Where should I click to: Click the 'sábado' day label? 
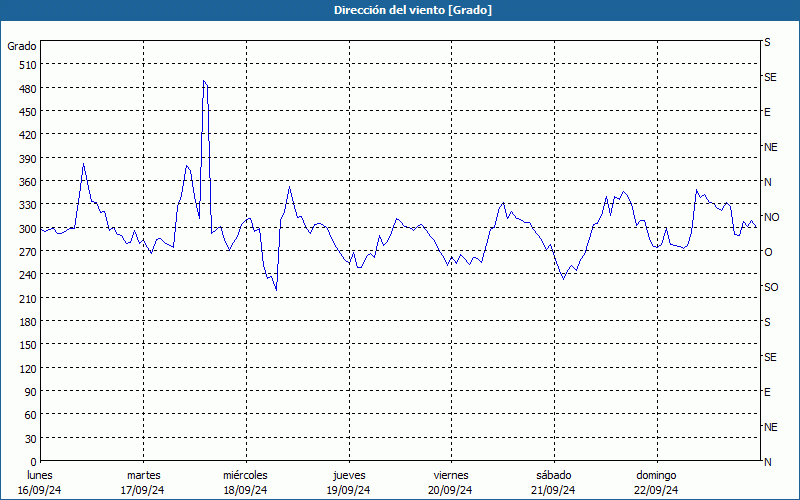coord(554,476)
